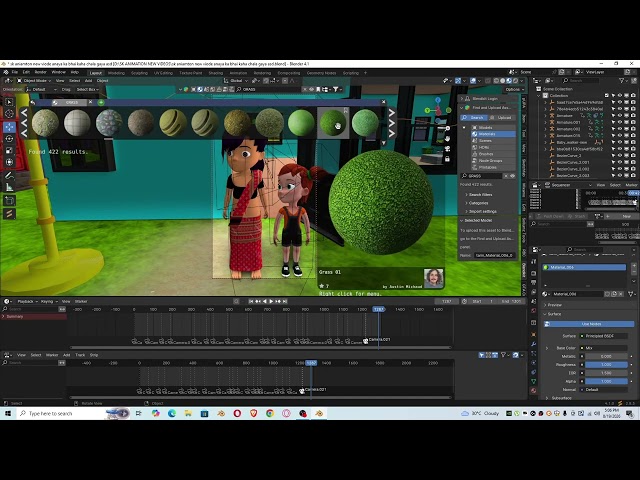Screen dimensions: 640x480
Task: Expand the Search filters section
Action: (x=479, y=195)
